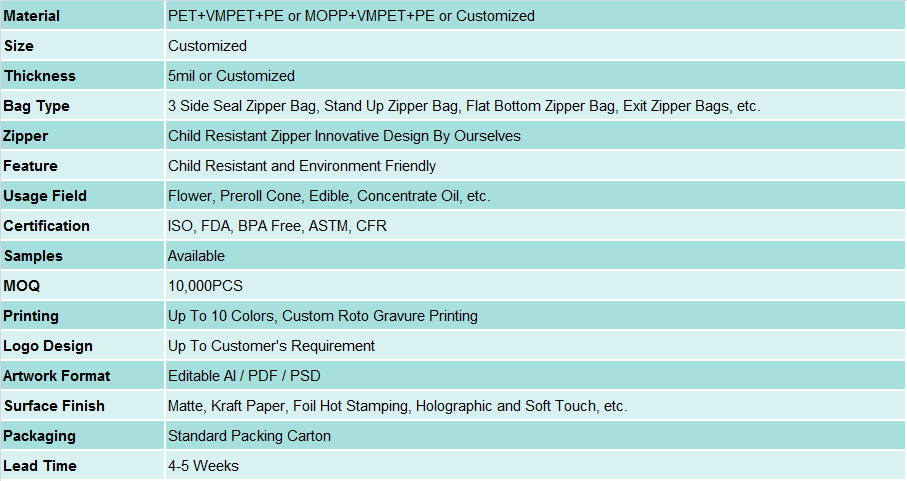Screen dimensions: 907x481
Task: Click the Printing row label
Action: [x=31, y=316]
